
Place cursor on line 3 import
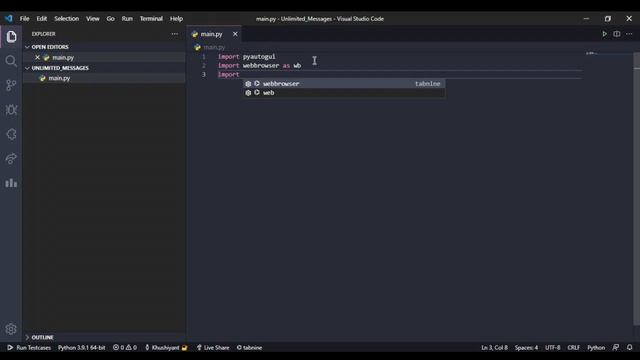tap(229, 74)
